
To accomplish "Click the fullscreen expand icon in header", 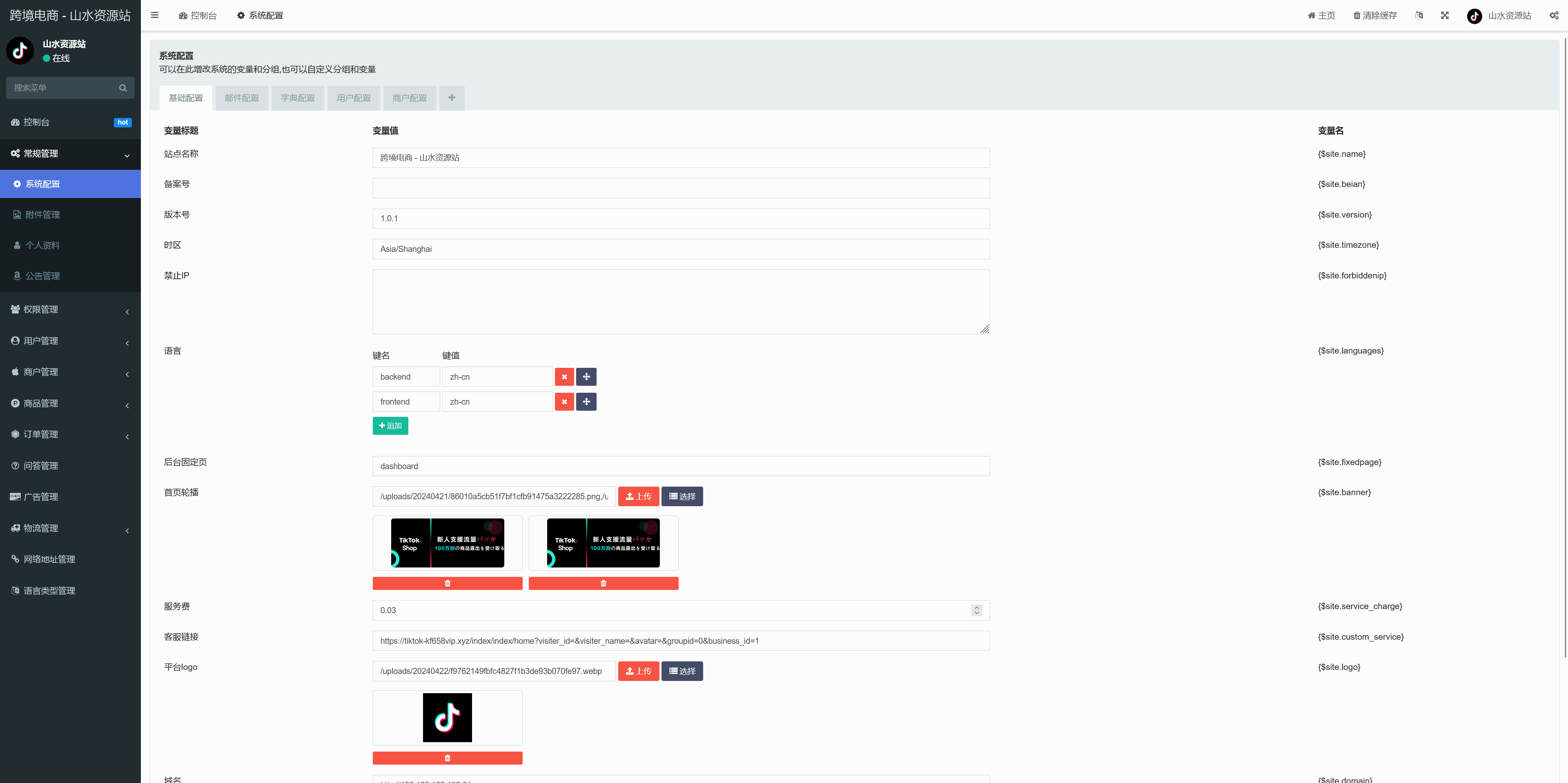I will tap(1444, 15).
